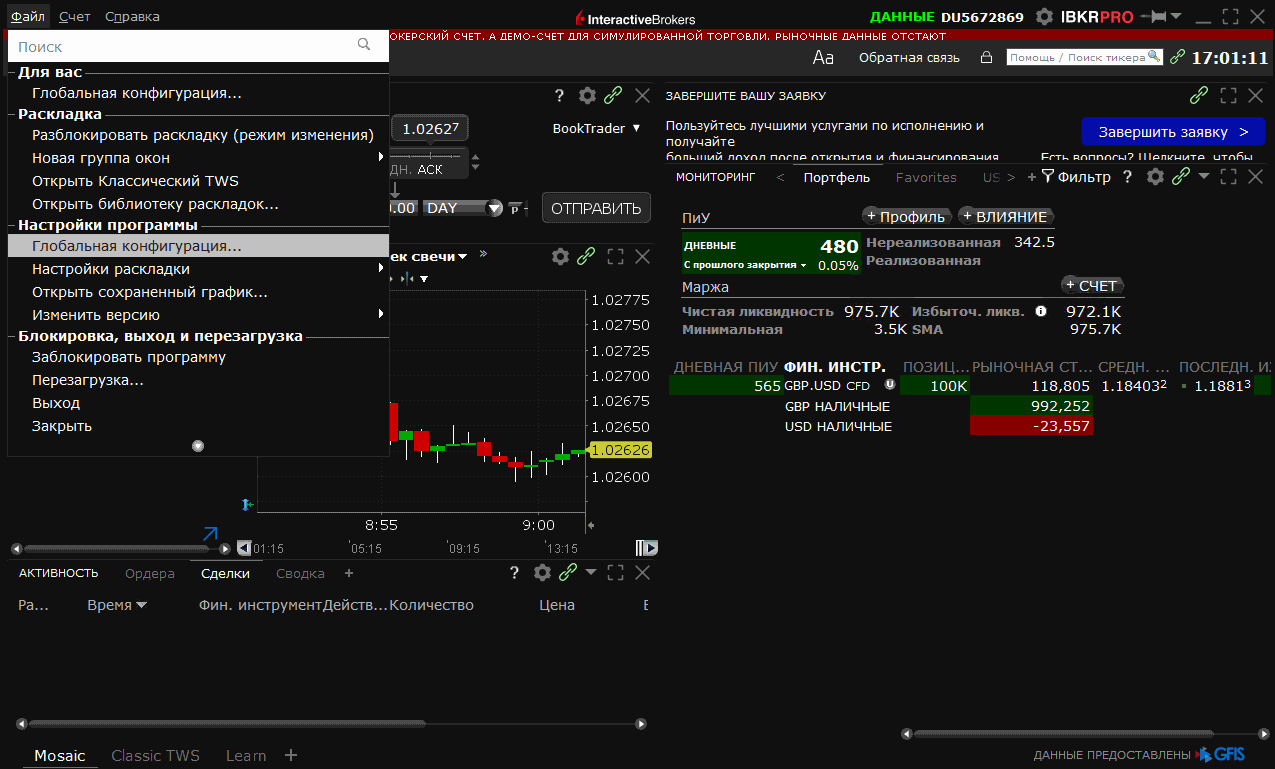Open the chart panel gear settings
1275x769 pixels.
point(560,256)
